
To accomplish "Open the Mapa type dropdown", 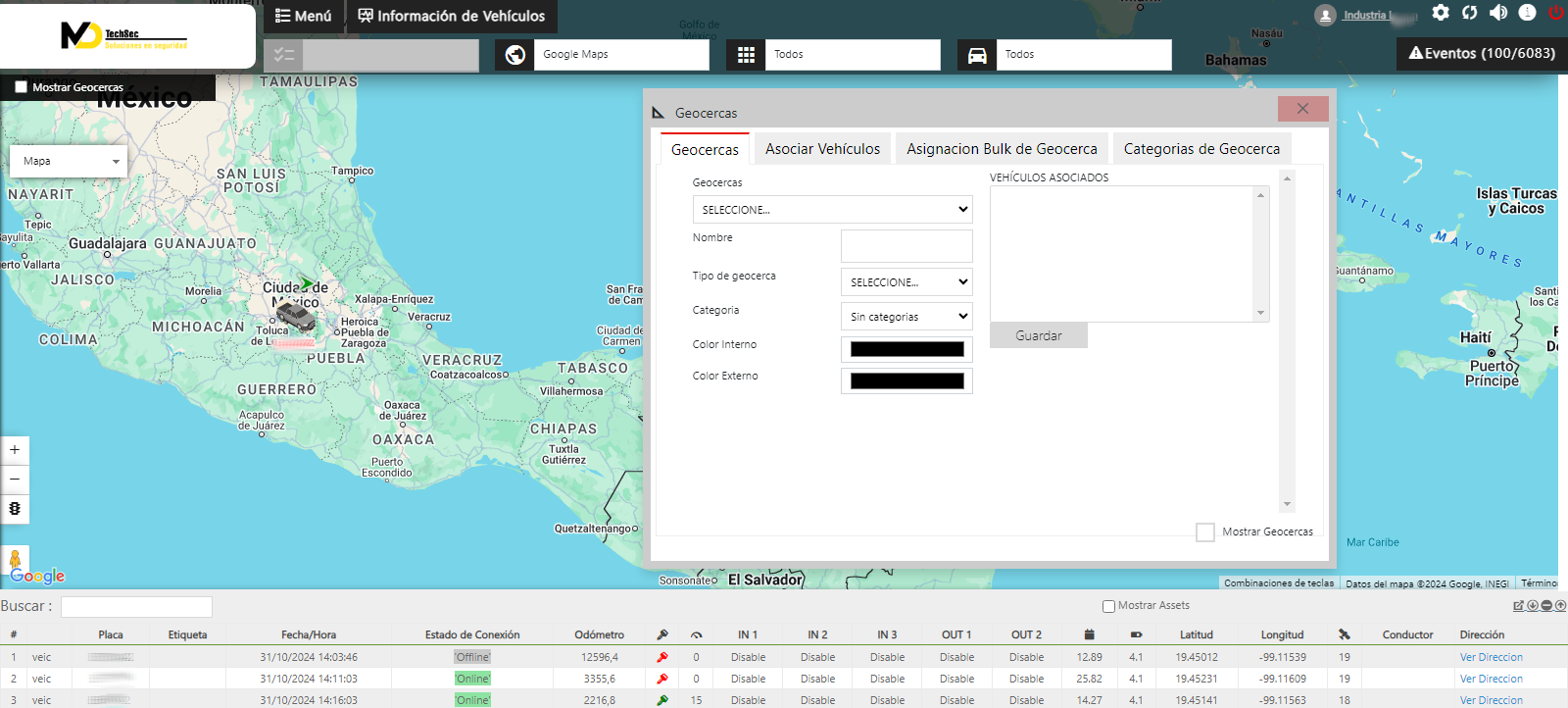I will pos(69,161).
